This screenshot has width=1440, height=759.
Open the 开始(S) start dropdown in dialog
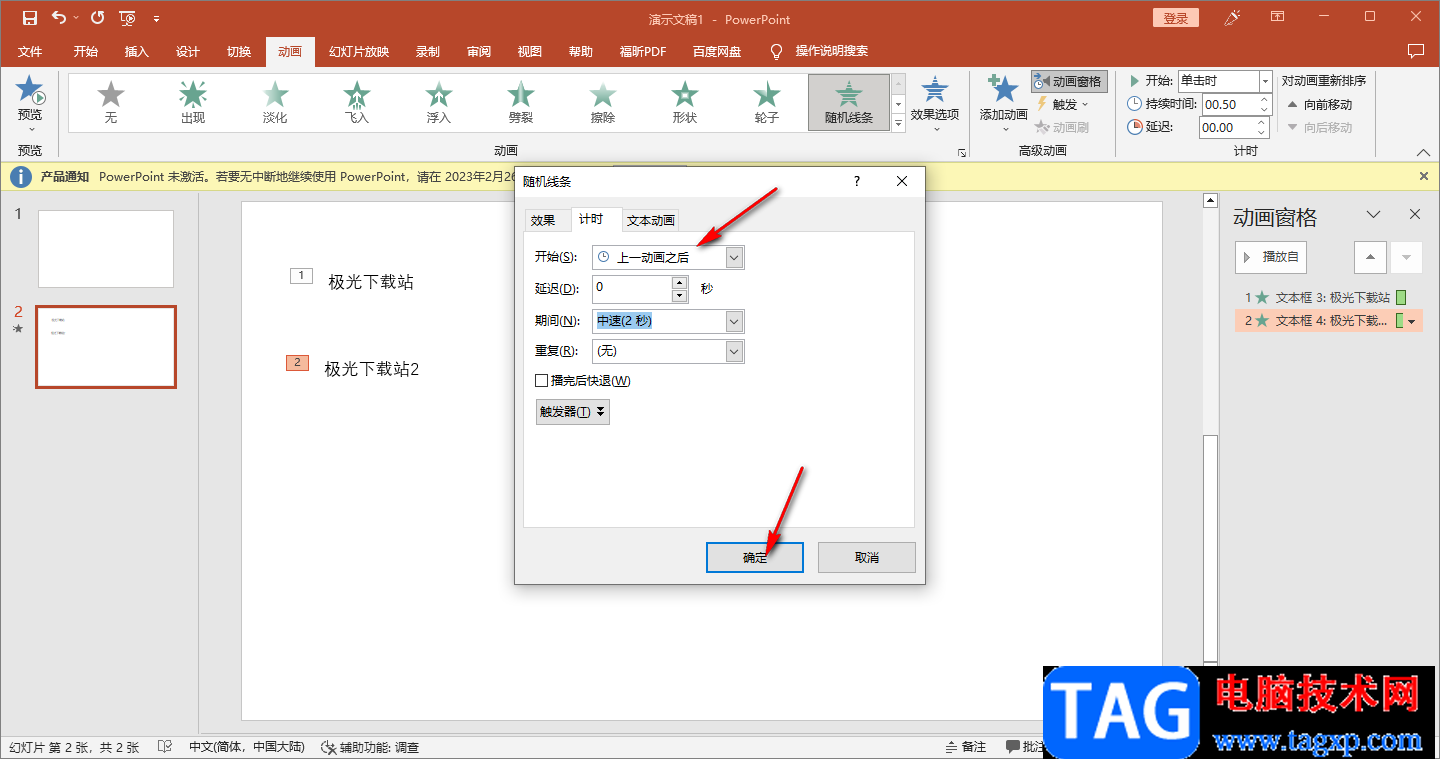[734, 257]
